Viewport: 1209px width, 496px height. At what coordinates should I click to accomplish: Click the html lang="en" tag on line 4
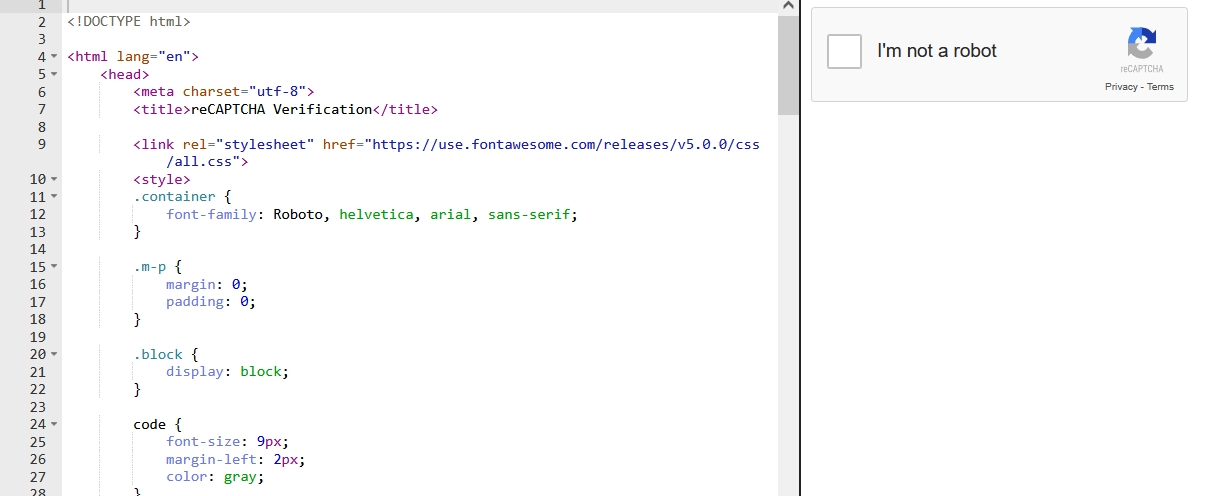[133, 56]
